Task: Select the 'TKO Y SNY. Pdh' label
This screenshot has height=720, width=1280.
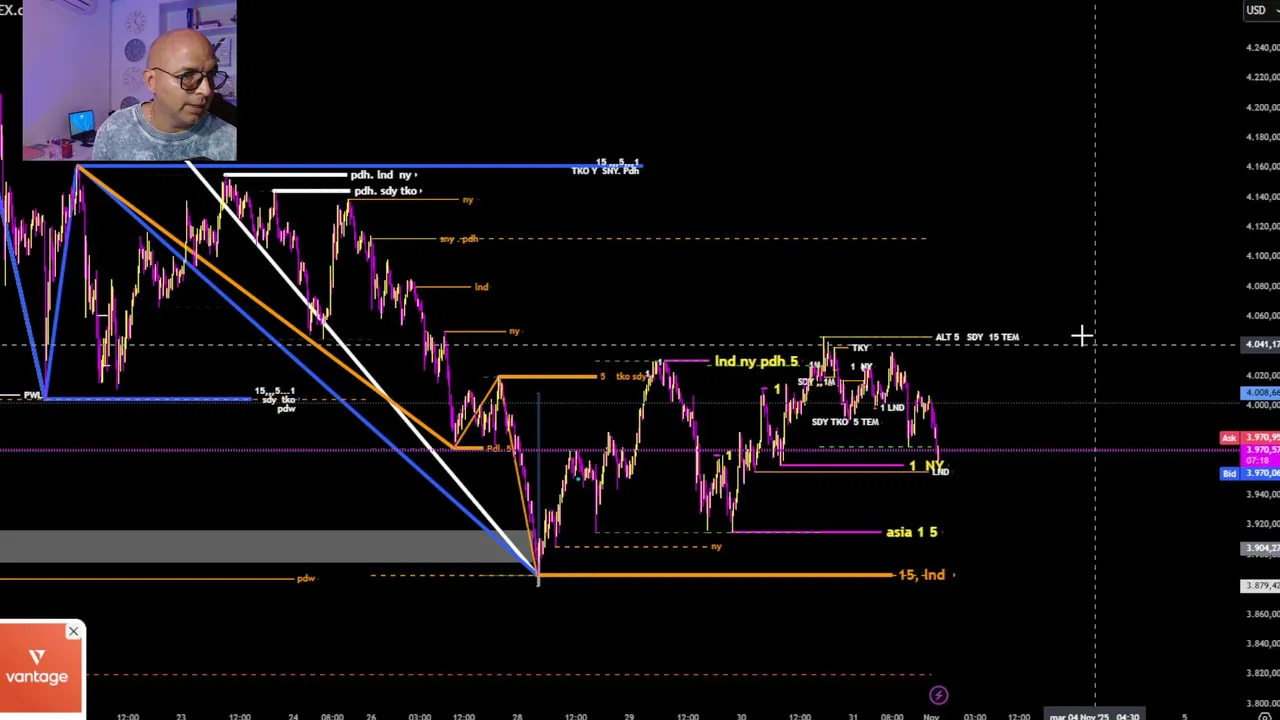Action: pyautogui.click(x=605, y=171)
